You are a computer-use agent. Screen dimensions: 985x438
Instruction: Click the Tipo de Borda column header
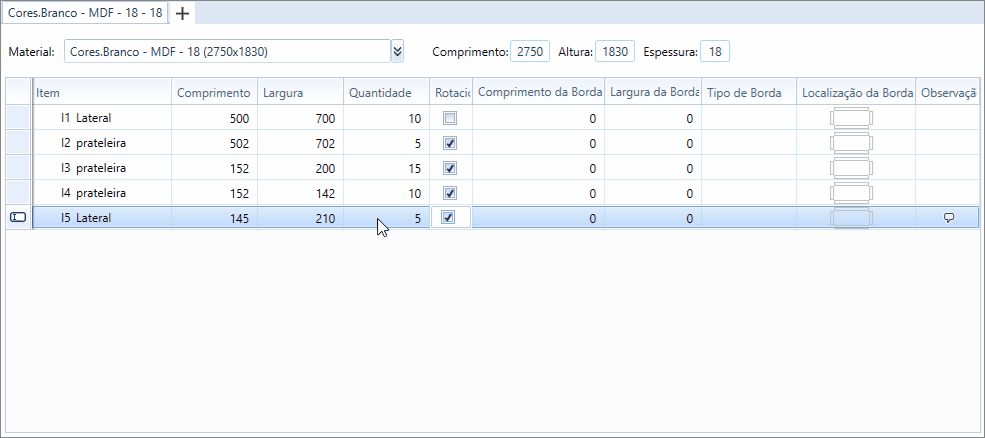click(749, 92)
